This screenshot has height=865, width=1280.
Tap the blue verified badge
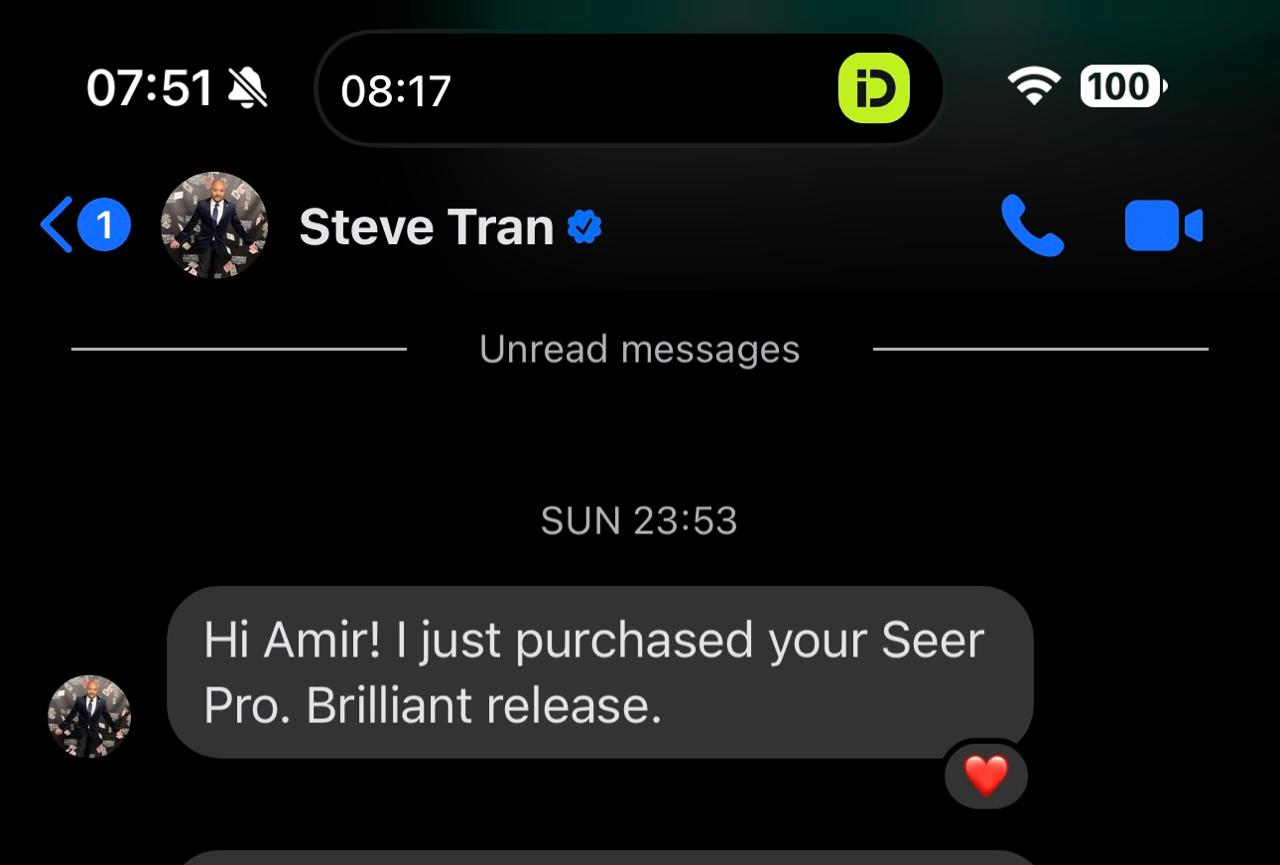(x=585, y=227)
